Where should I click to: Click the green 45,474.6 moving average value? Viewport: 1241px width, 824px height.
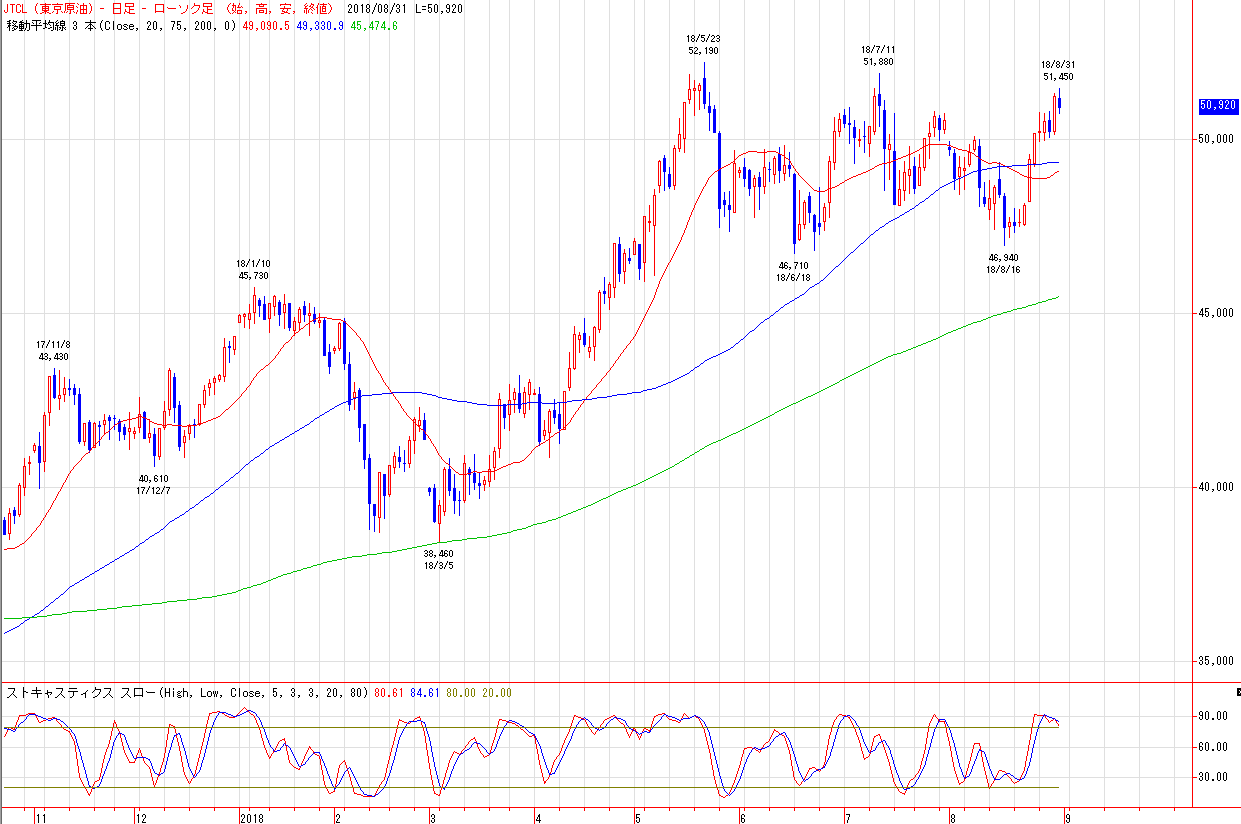[x=374, y=25]
